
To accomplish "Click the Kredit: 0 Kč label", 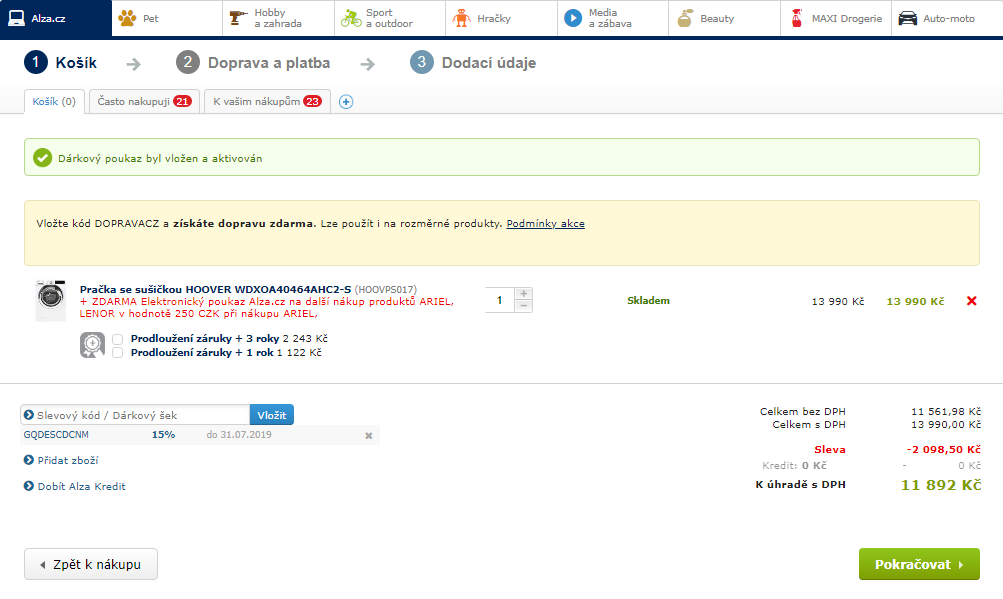I will point(794,465).
